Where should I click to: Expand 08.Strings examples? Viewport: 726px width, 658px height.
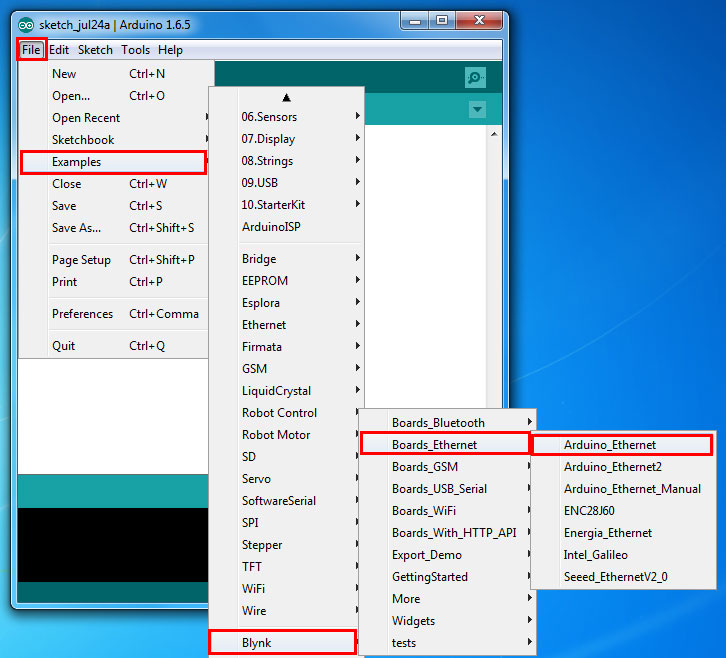[286, 161]
